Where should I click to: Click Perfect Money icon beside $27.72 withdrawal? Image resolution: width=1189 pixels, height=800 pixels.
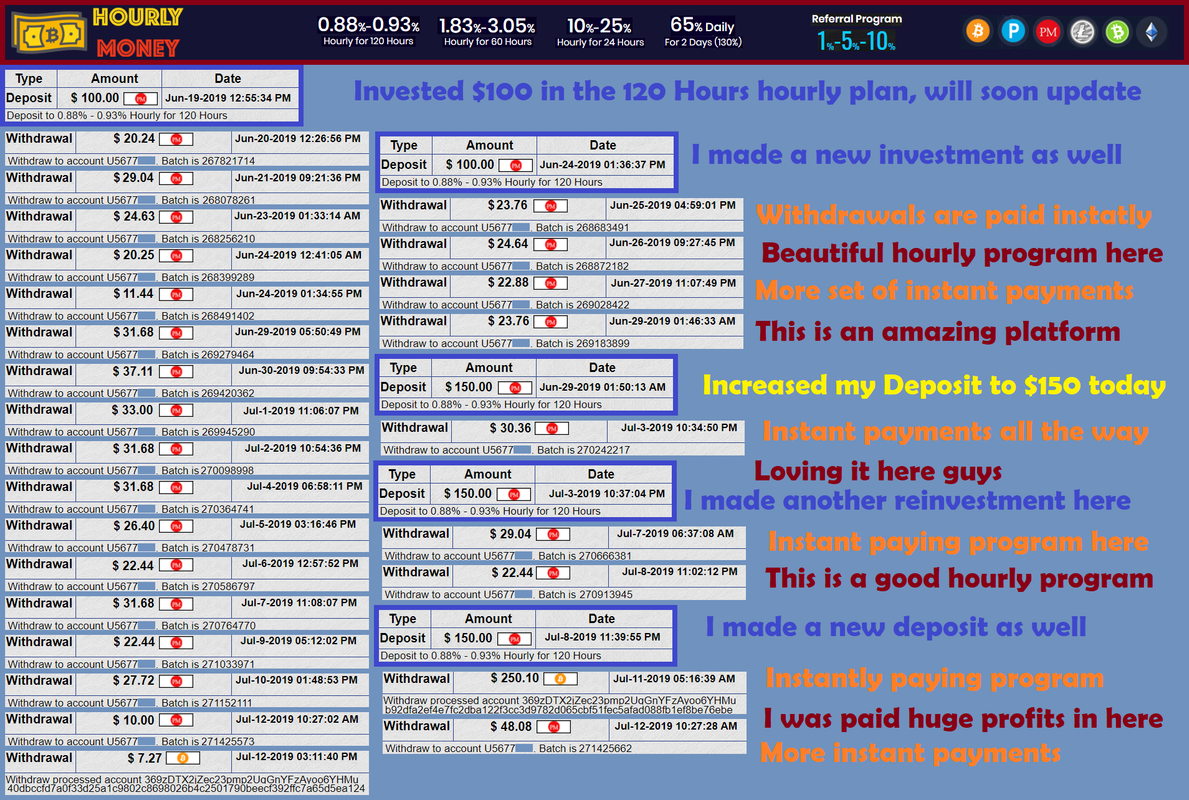click(176, 682)
